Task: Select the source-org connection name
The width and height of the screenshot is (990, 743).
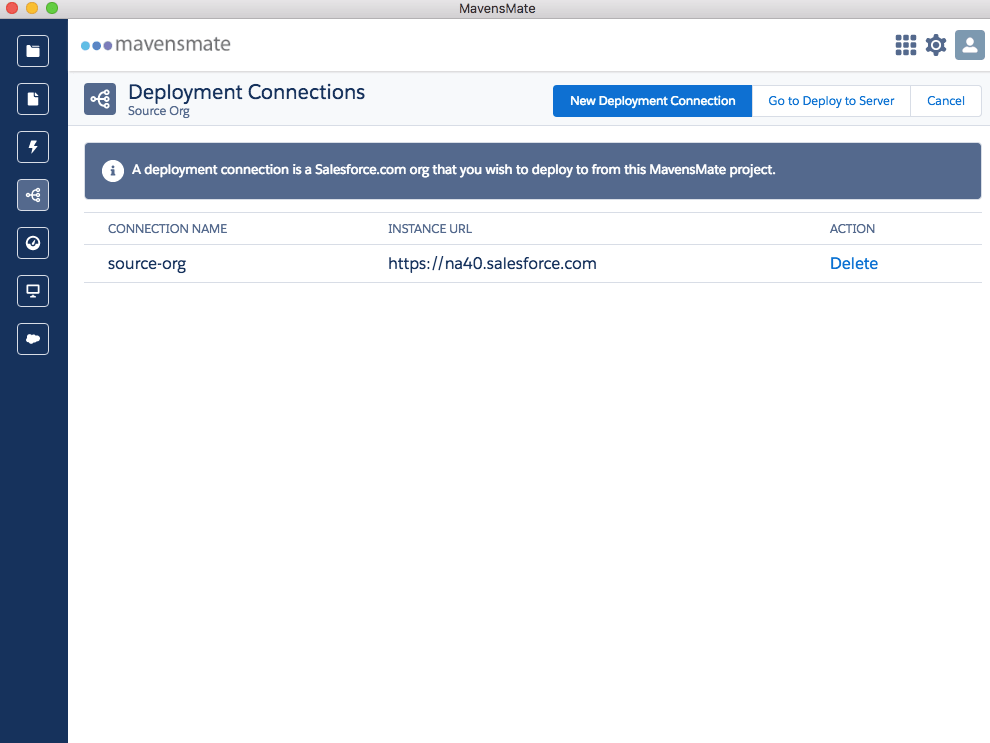Action: (x=147, y=264)
